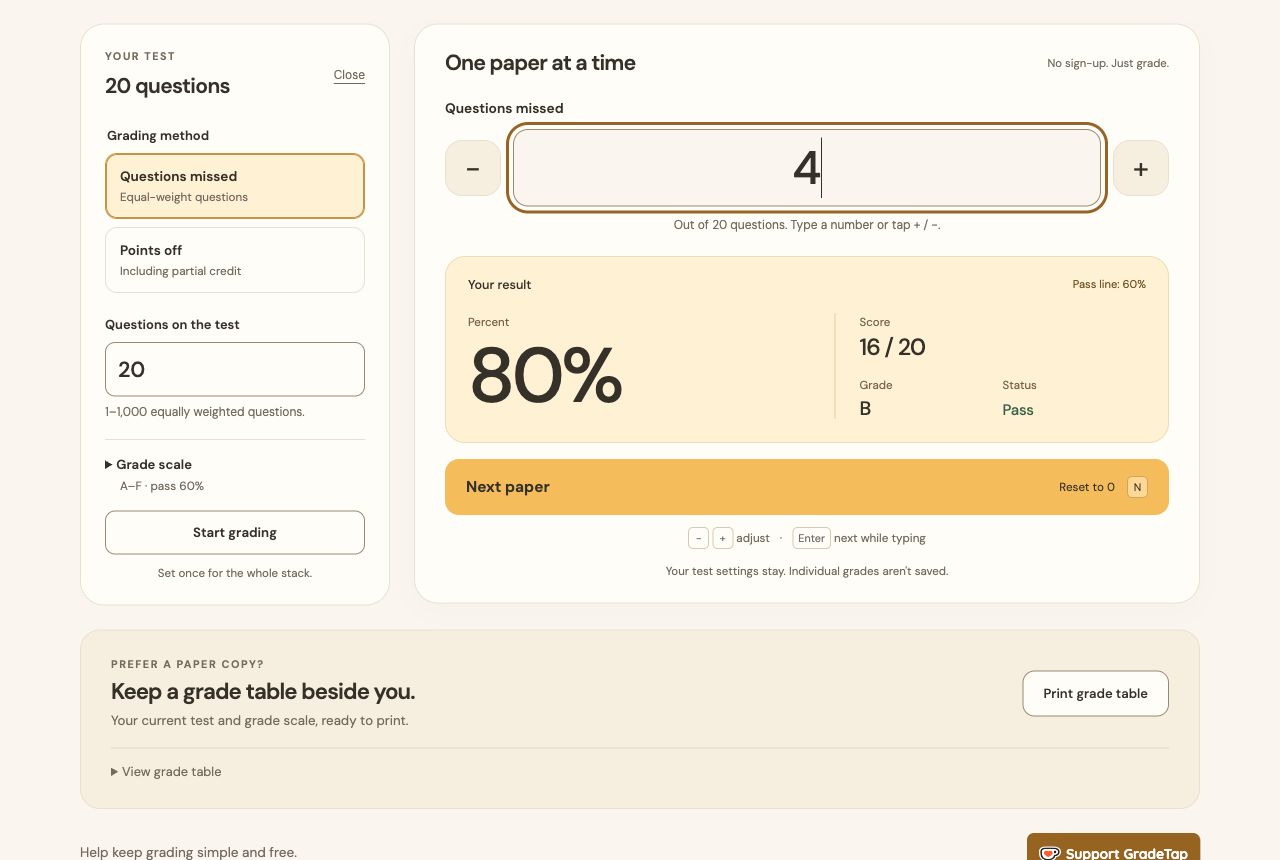Click the small minus key hint

pyautogui.click(x=698, y=538)
